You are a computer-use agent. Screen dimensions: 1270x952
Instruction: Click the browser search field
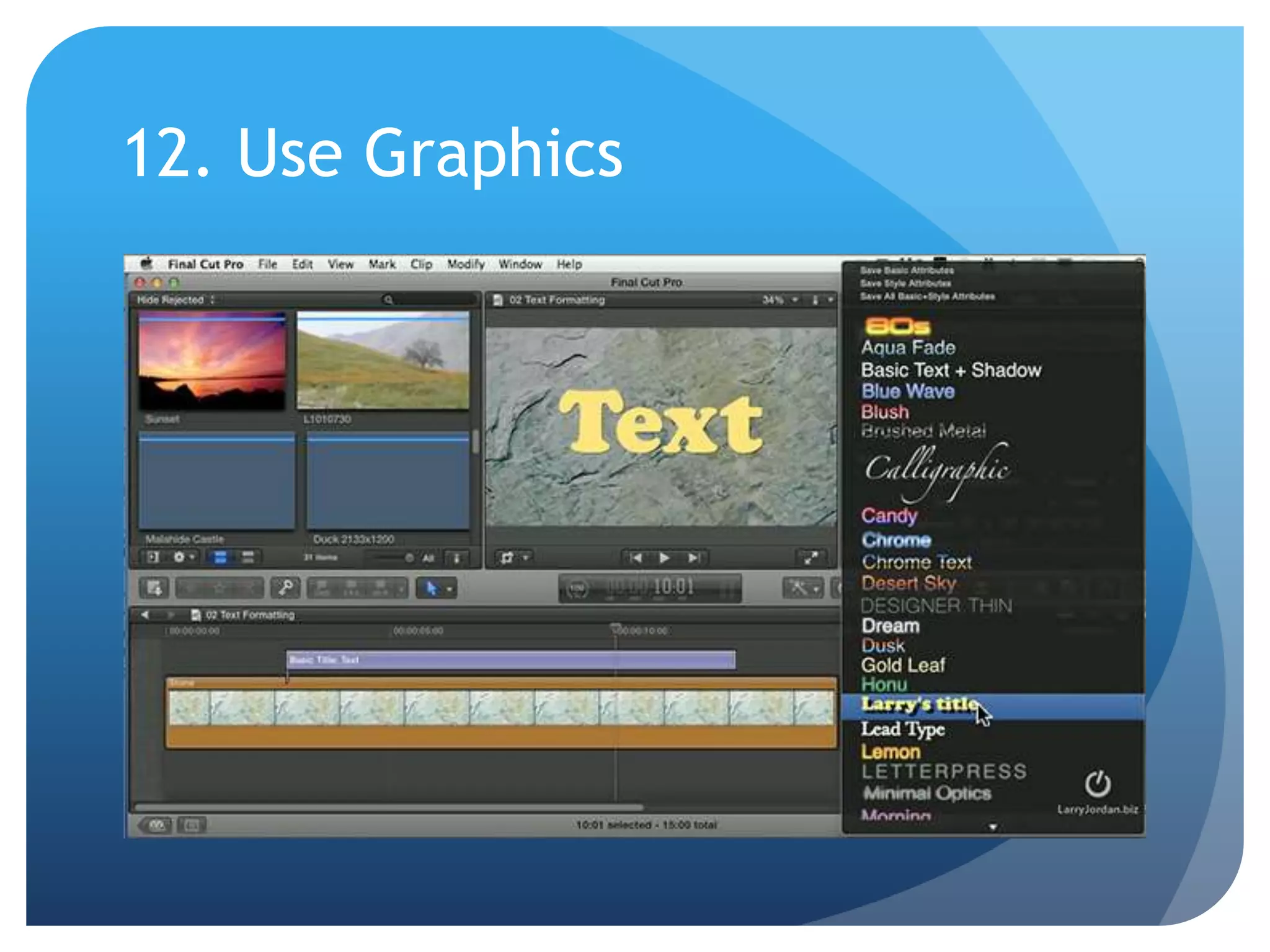coord(428,300)
